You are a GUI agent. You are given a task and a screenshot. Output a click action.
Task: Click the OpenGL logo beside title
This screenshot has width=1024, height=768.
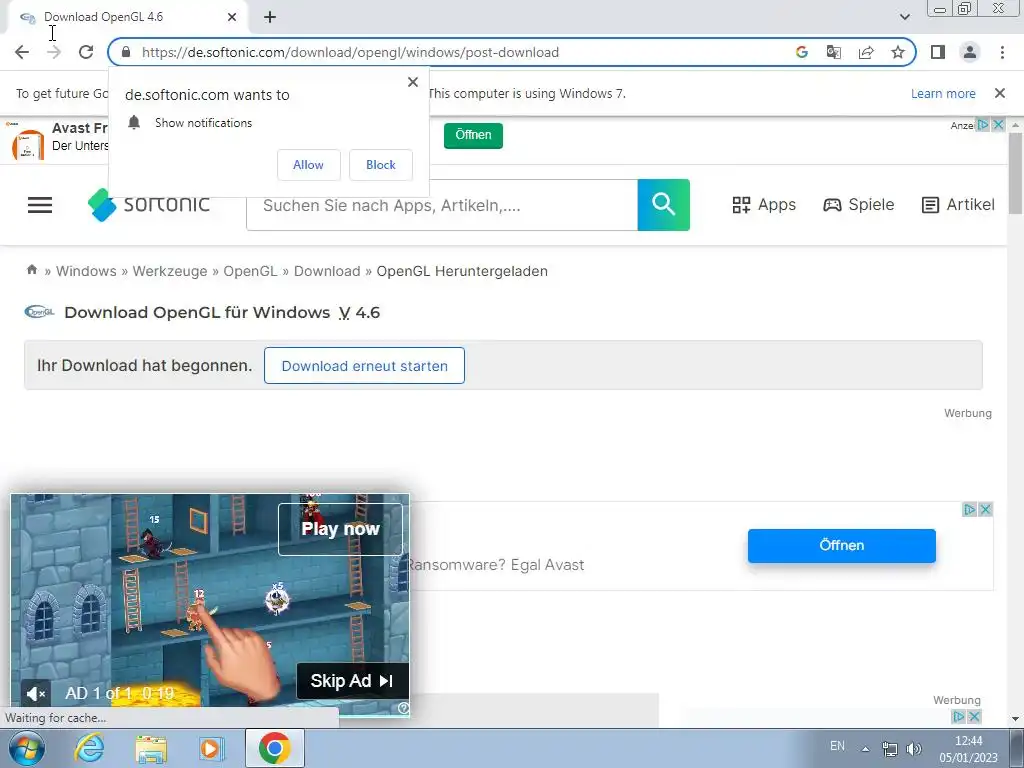pos(39,312)
